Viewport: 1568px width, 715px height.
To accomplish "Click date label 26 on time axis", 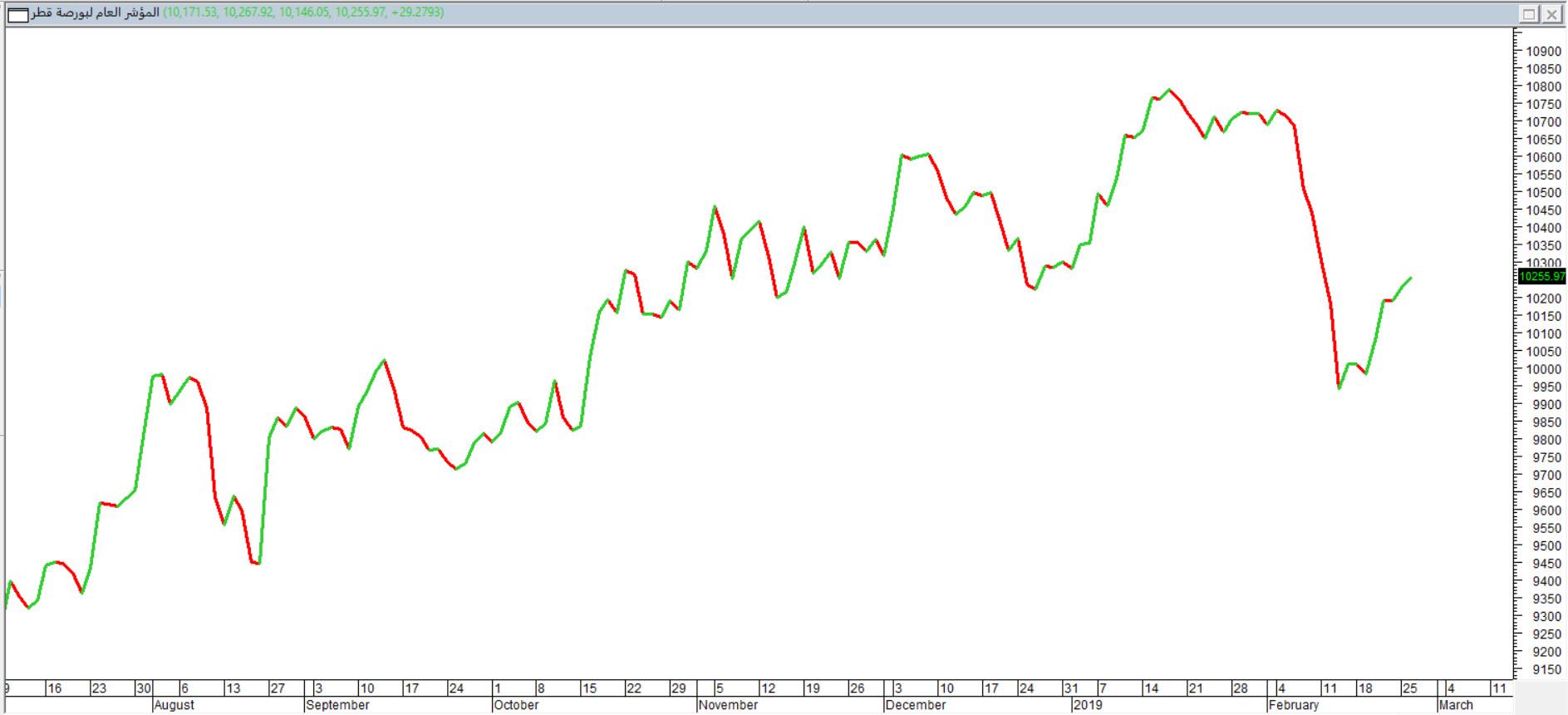I will pyautogui.click(x=858, y=688).
